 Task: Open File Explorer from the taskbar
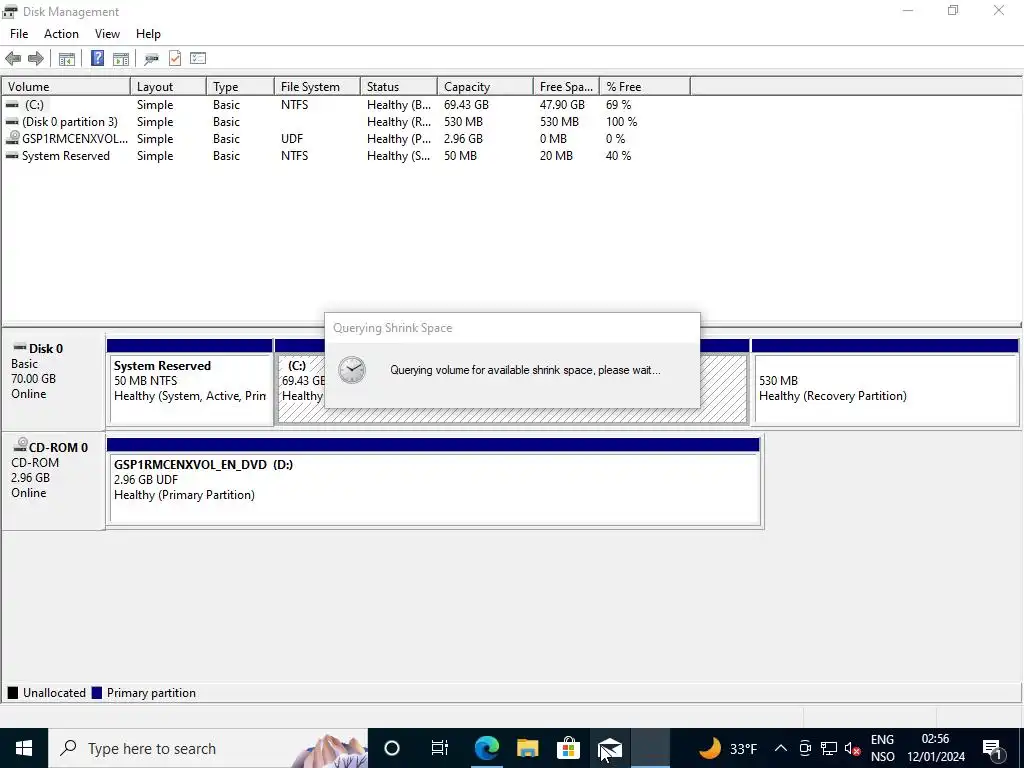pyautogui.click(x=528, y=748)
